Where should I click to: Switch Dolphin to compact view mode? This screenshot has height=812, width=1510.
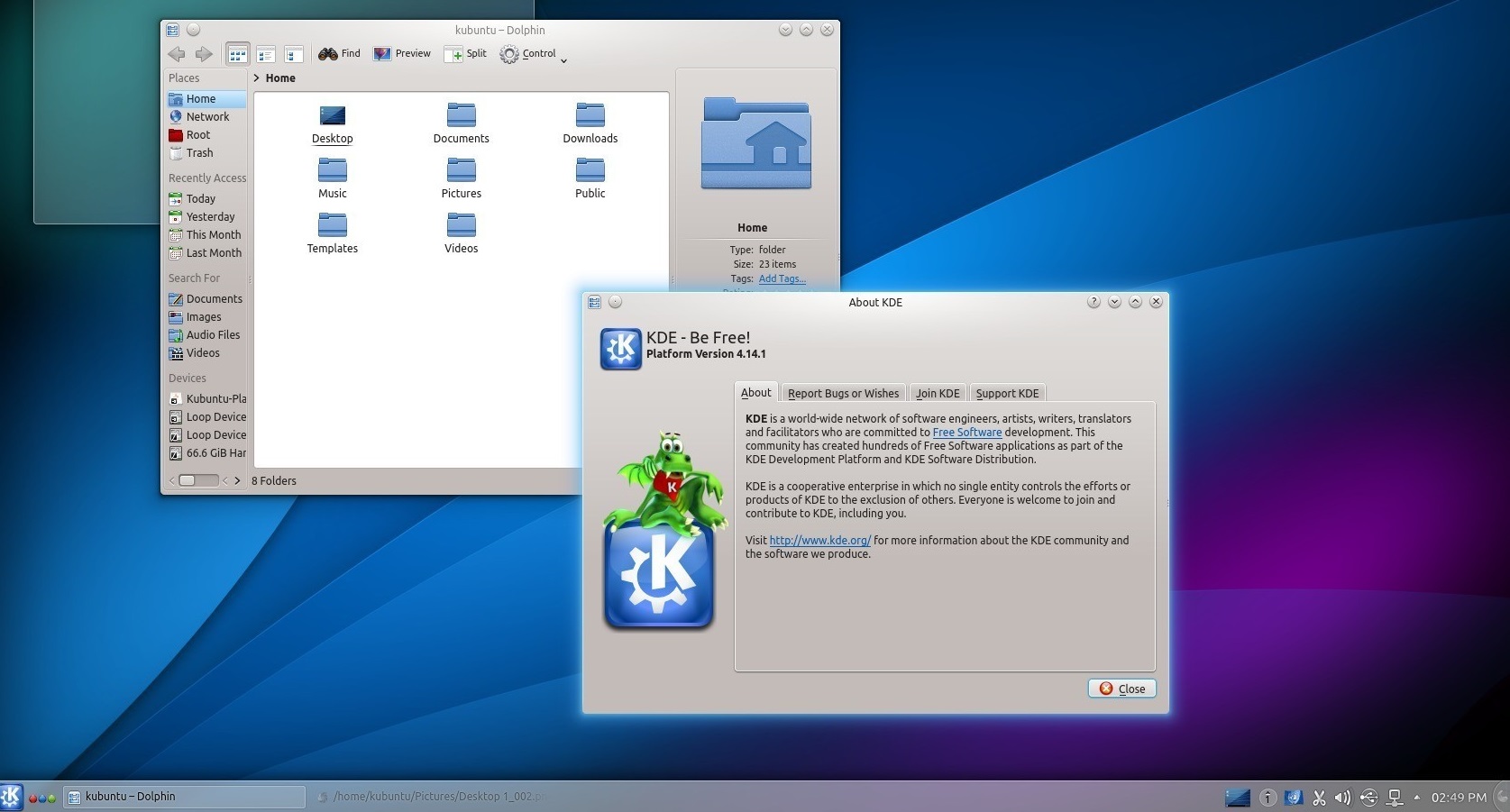tap(265, 54)
